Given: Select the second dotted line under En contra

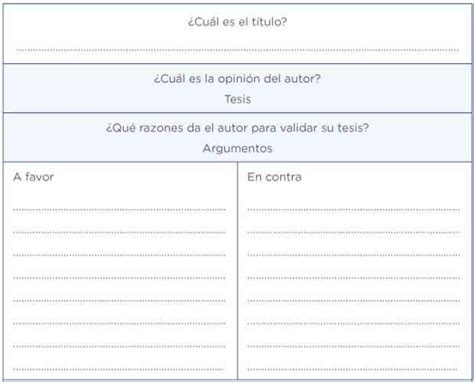Looking at the screenshot, I should tap(354, 232).
